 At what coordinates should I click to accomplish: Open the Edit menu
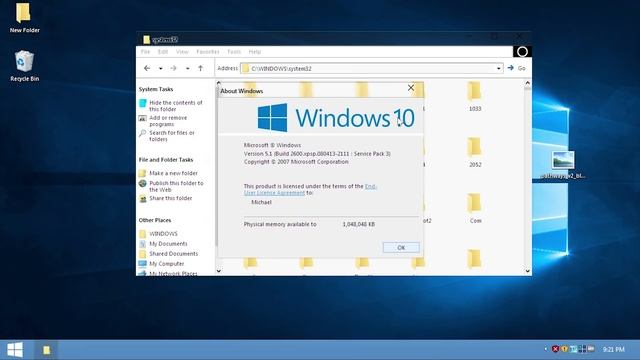point(163,52)
